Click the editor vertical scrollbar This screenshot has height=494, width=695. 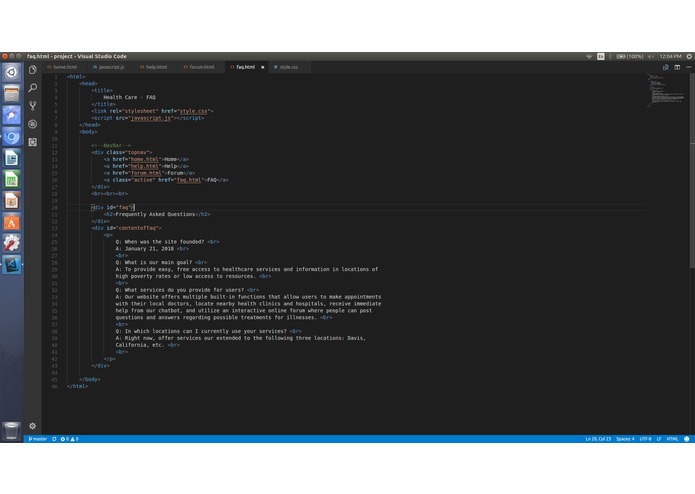(x=692, y=171)
